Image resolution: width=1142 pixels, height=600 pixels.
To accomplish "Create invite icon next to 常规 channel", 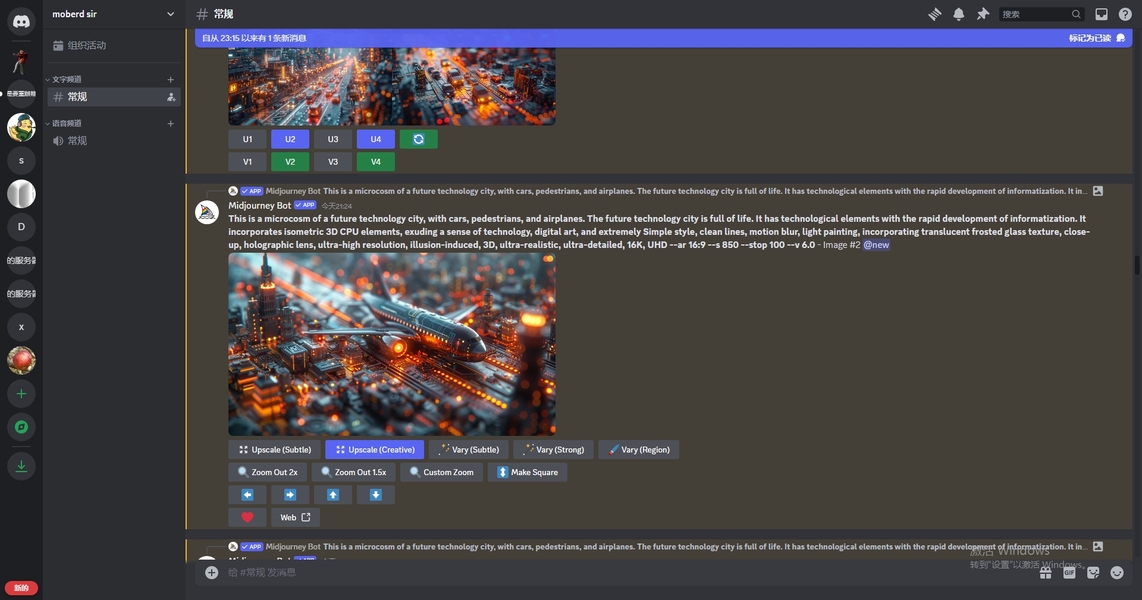I will pyautogui.click(x=171, y=97).
